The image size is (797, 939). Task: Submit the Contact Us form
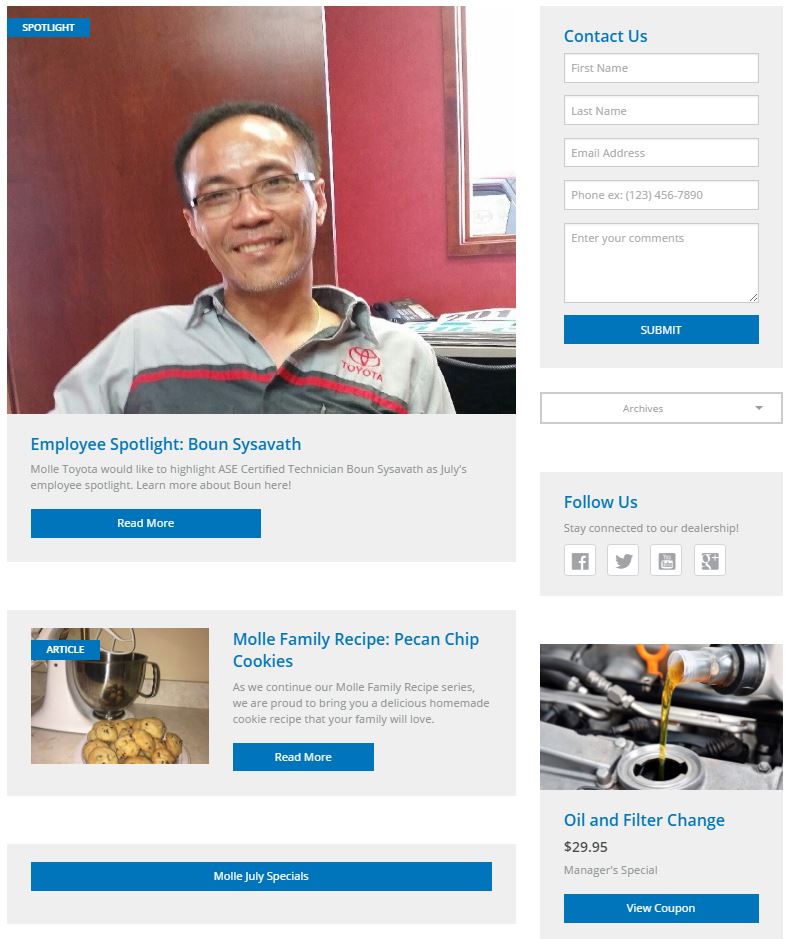pos(661,330)
